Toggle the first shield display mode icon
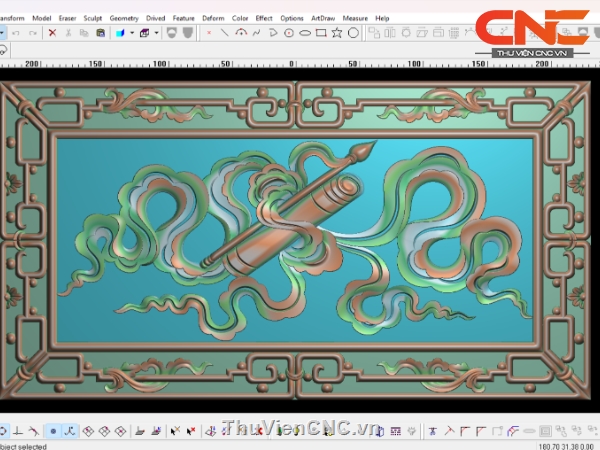This screenshot has height=450, width=600. point(170,33)
